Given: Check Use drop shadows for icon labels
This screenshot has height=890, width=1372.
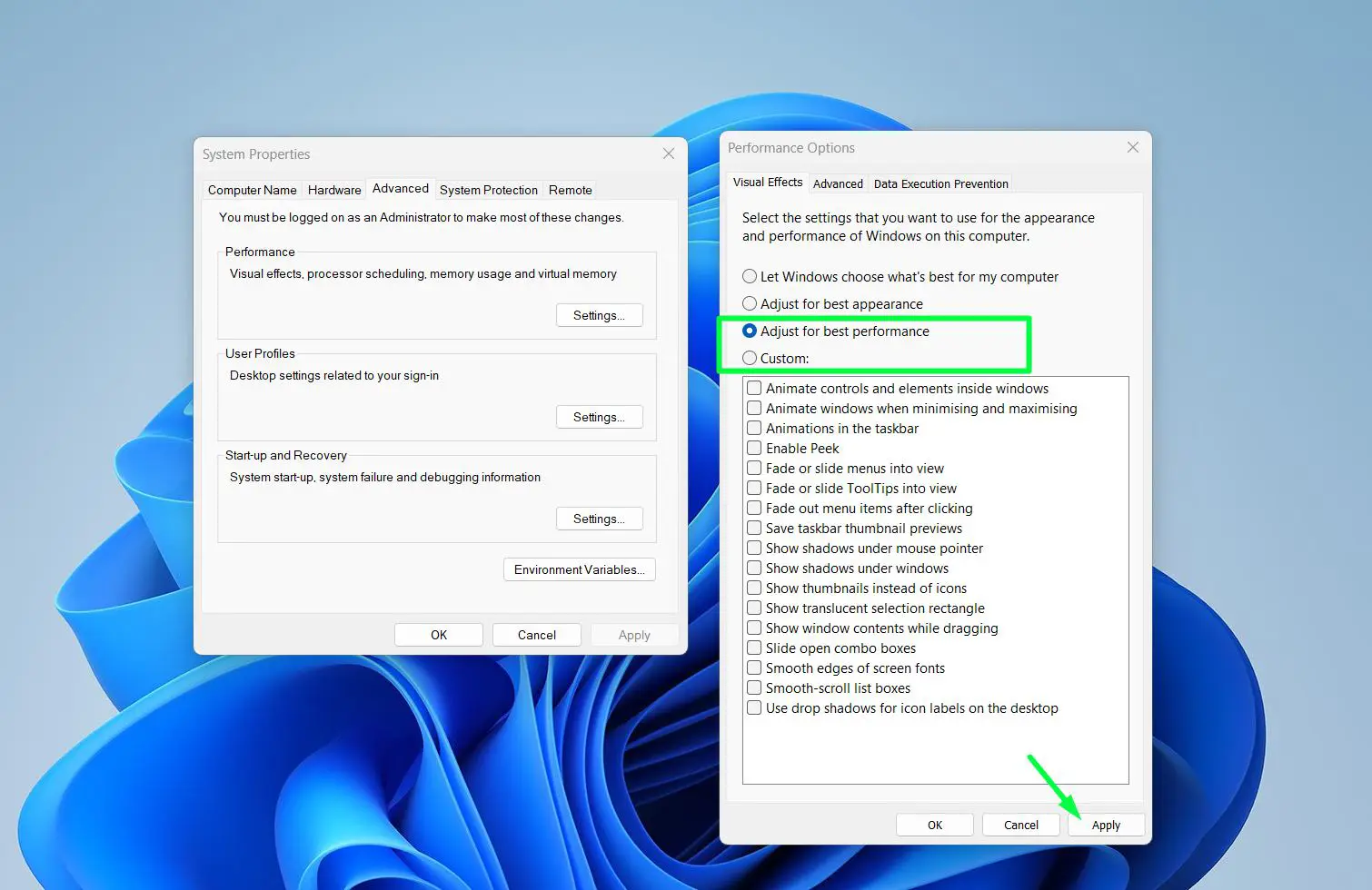Looking at the screenshot, I should coord(754,707).
